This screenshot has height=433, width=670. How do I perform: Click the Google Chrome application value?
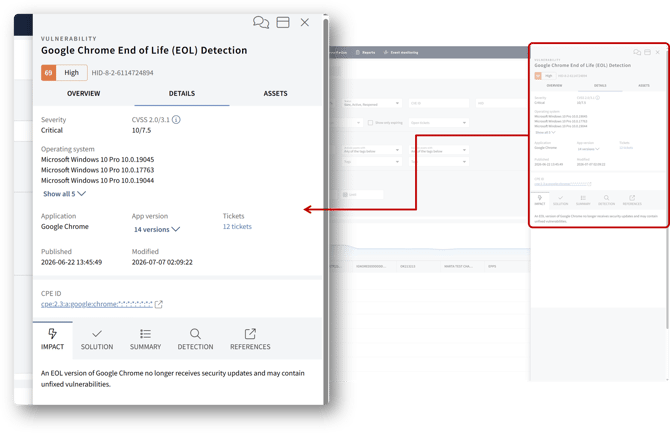tap(65, 227)
